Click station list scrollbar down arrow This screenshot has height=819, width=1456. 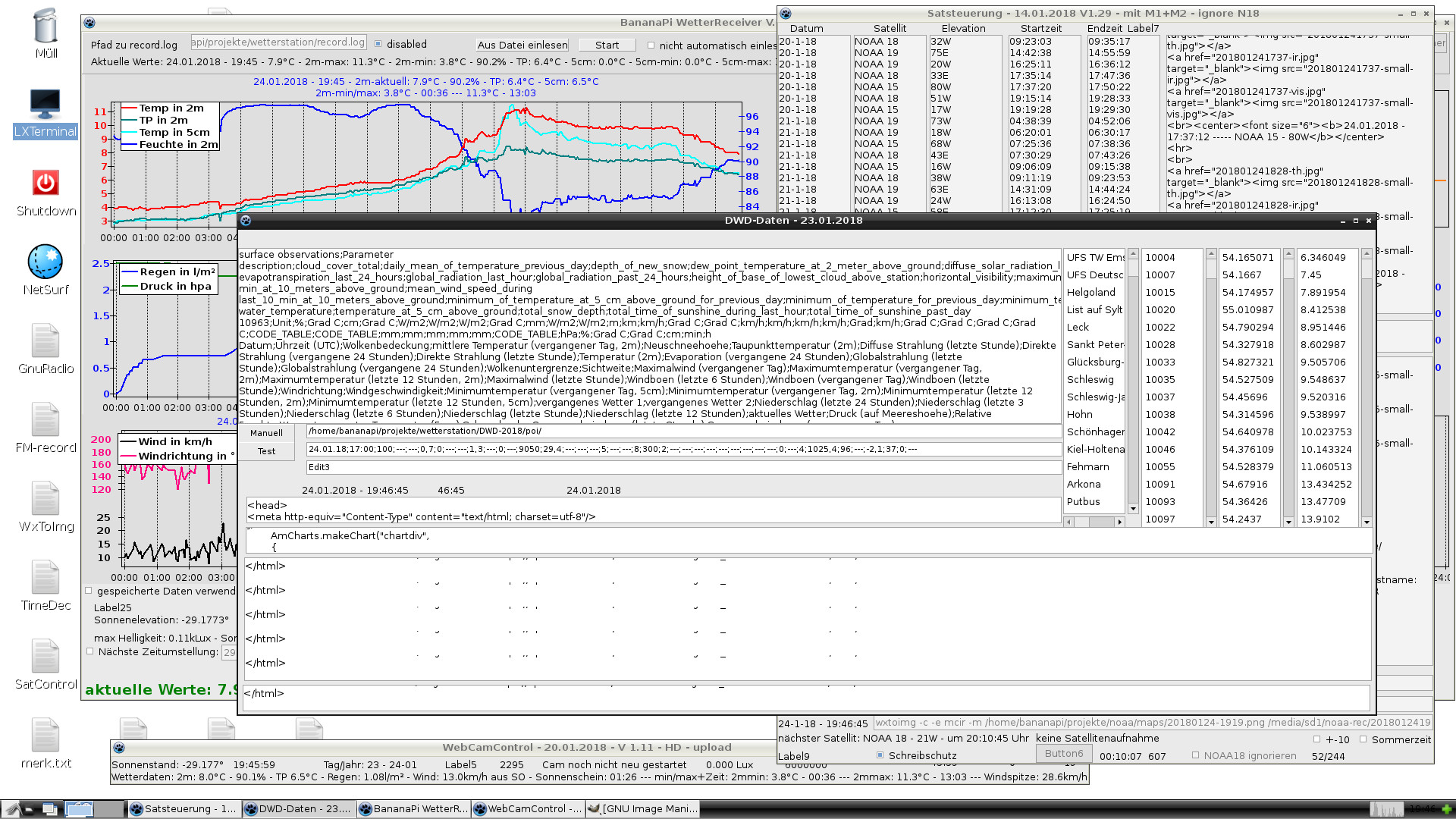[1133, 509]
